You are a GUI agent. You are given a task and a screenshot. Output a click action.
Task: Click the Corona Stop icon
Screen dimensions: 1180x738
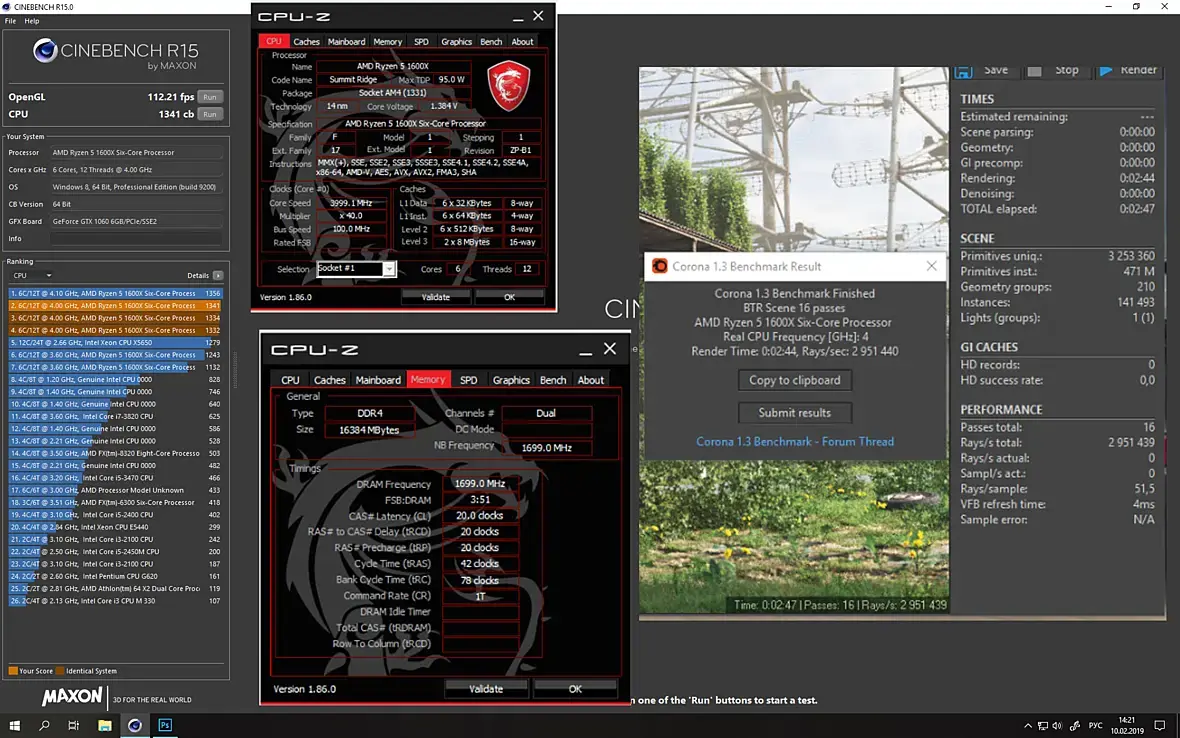pos(1035,71)
